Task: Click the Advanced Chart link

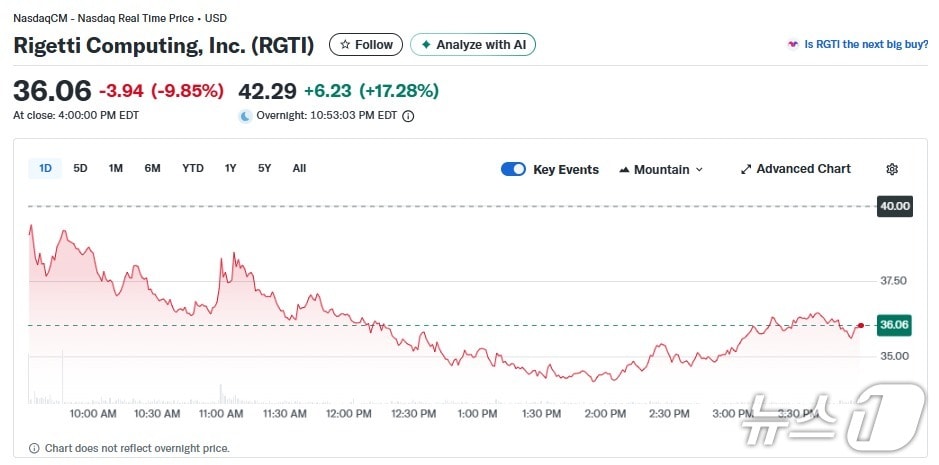Action: coord(803,169)
